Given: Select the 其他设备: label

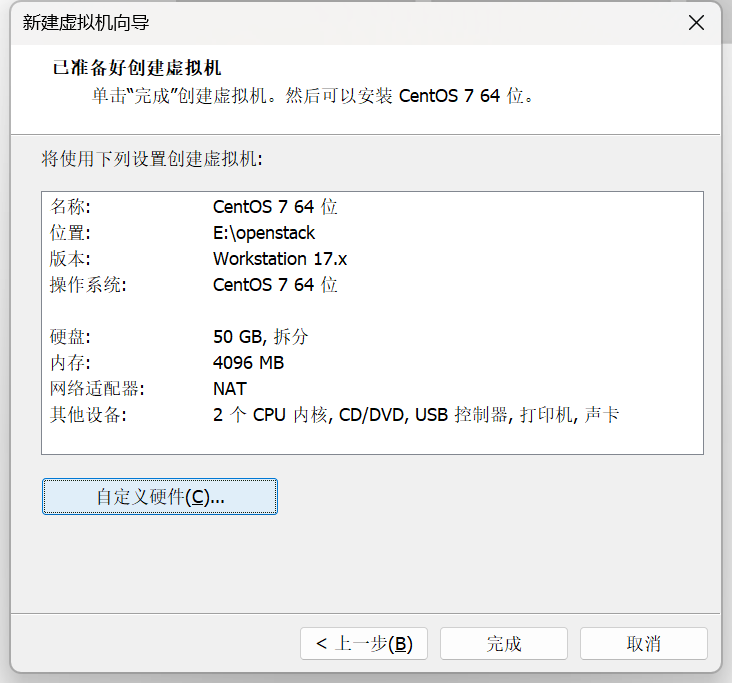Looking at the screenshot, I should coord(88,415).
